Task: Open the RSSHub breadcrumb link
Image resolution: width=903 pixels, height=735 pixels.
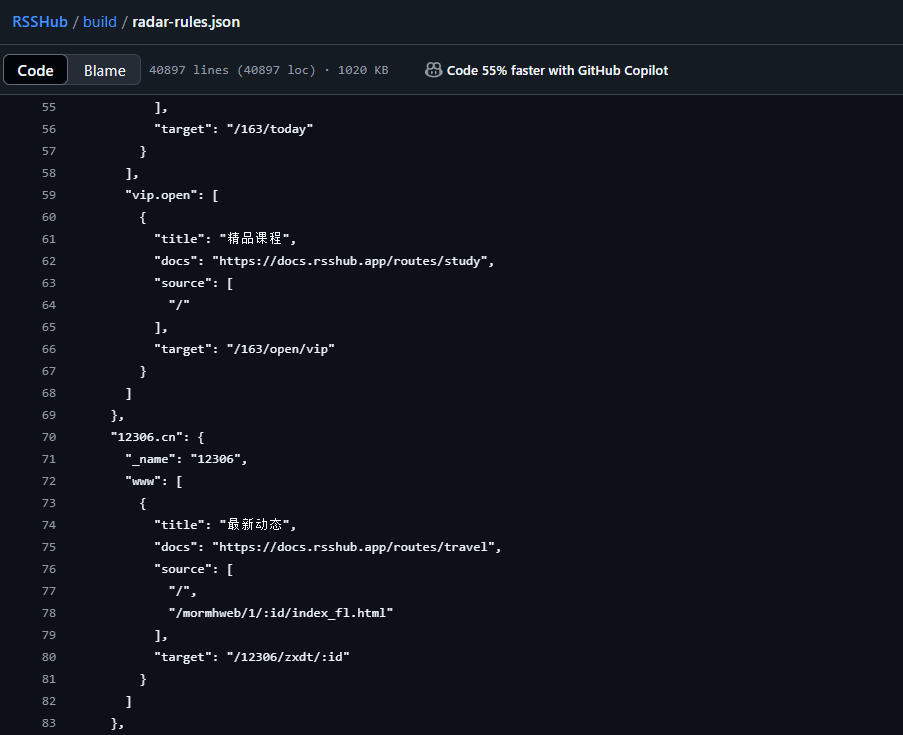Action: click(x=39, y=21)
